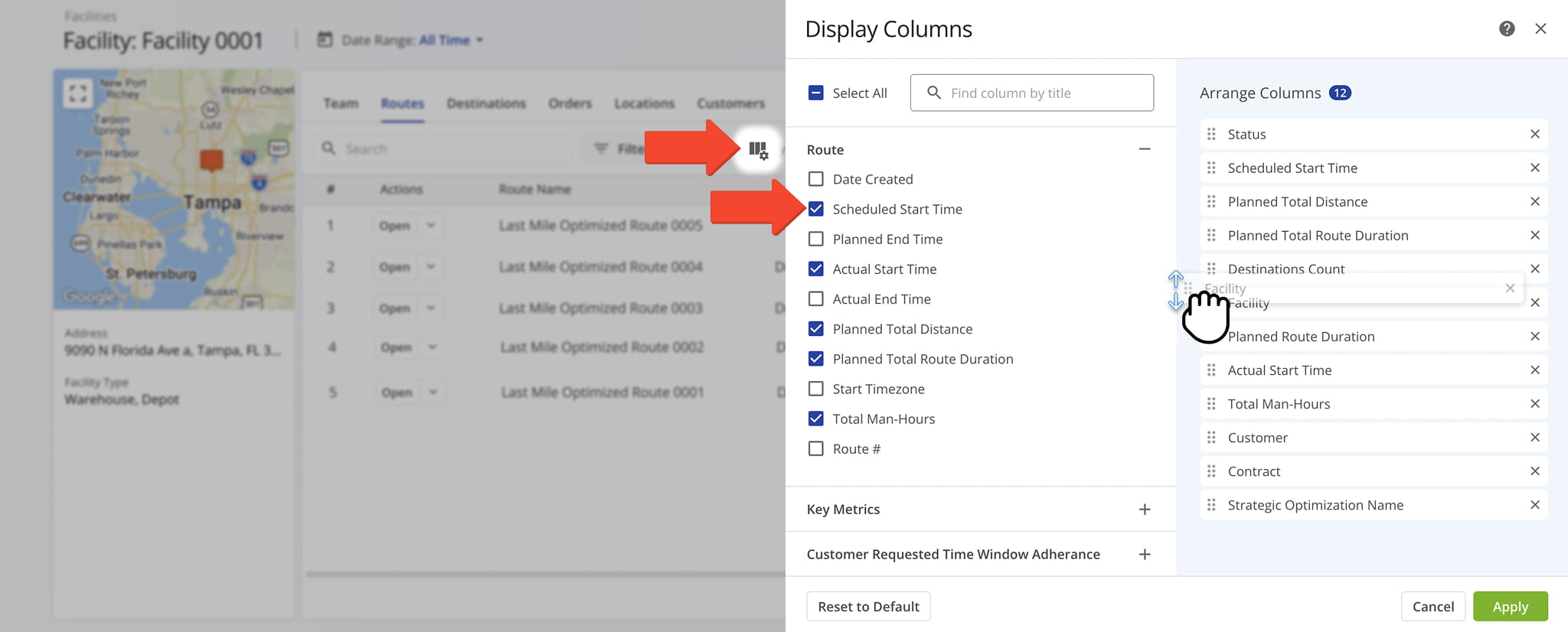Expand Customer Requested Time Window Adherance
1568x632 pixels.
click(1144, 555)
